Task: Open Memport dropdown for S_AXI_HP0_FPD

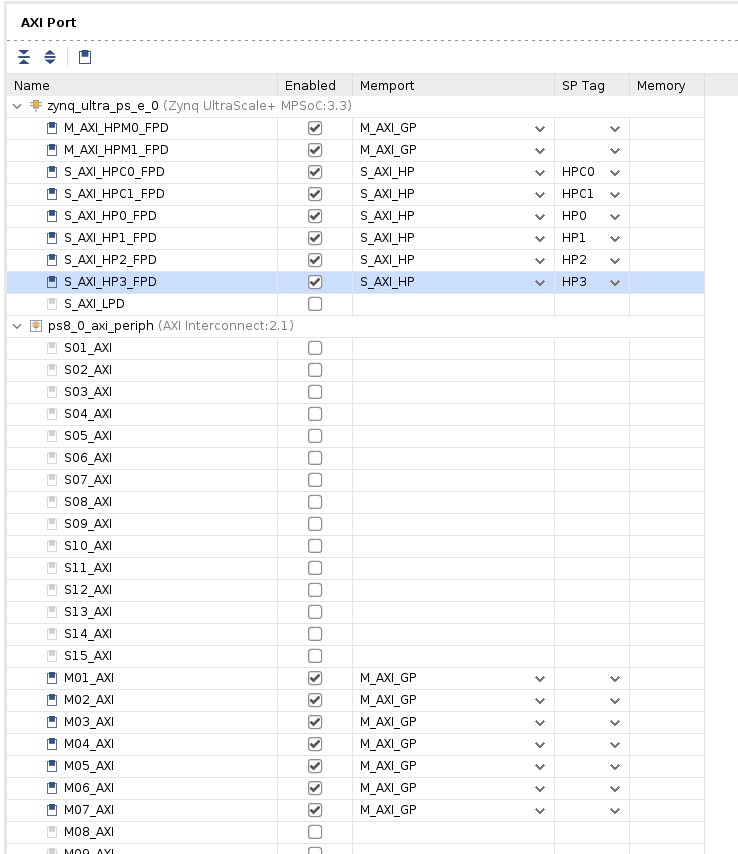Action: 540,217
